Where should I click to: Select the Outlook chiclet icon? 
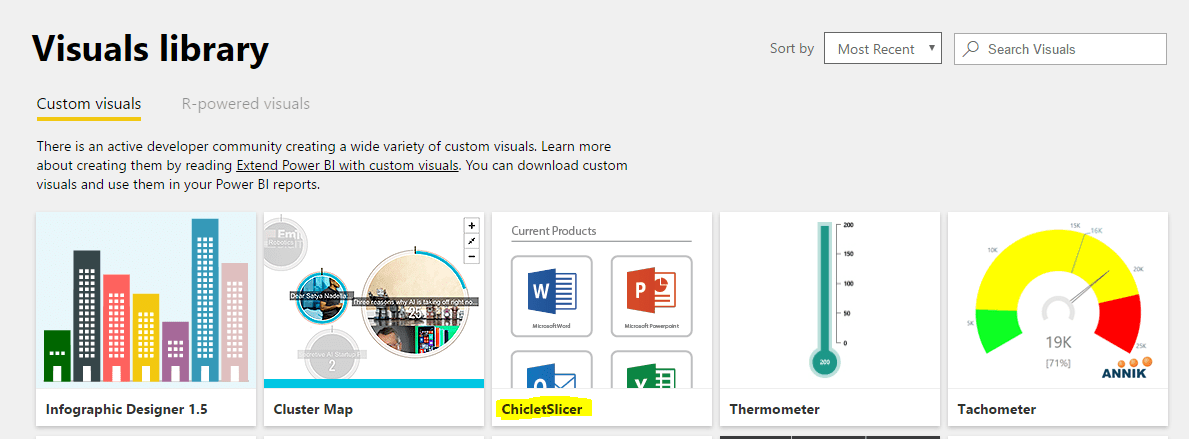point(552,369)
